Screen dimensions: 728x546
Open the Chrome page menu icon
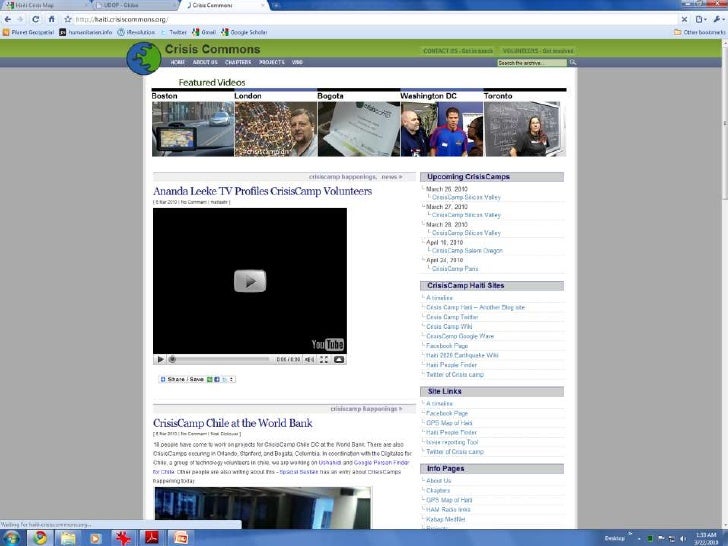(701, 19)
